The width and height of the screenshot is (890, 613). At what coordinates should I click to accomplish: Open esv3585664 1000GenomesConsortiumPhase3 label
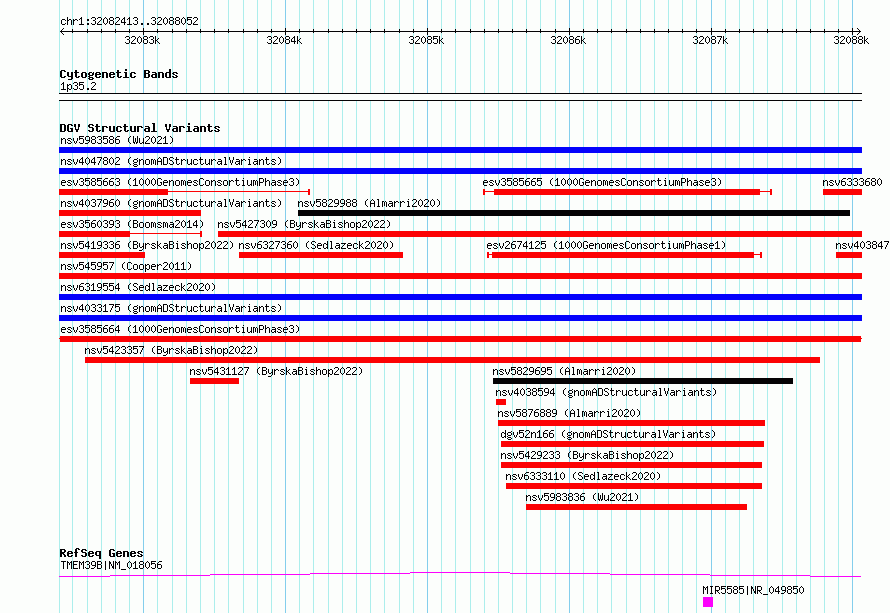(x=180, y=329)
